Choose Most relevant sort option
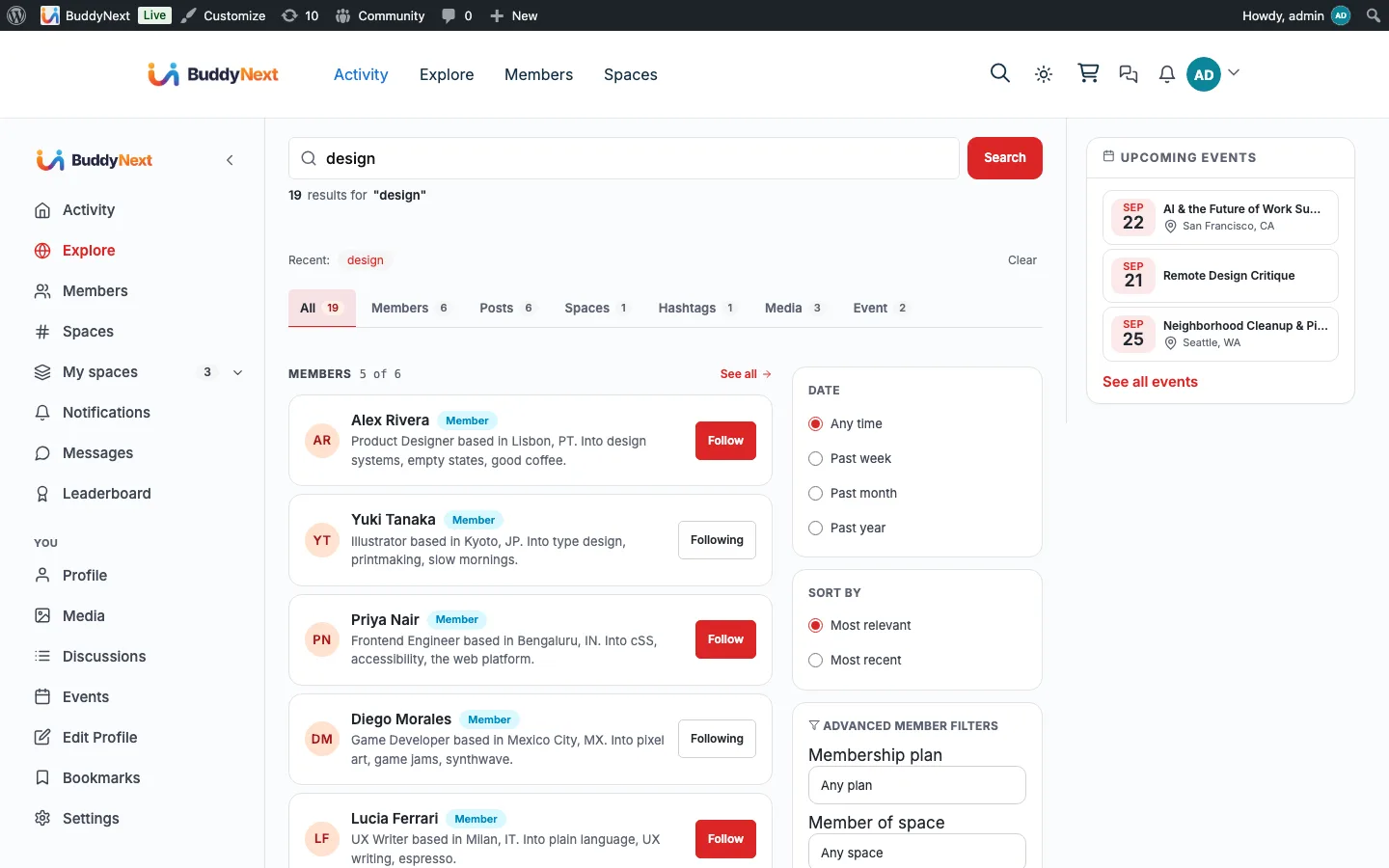1389x868 pixels. [815, 626]
